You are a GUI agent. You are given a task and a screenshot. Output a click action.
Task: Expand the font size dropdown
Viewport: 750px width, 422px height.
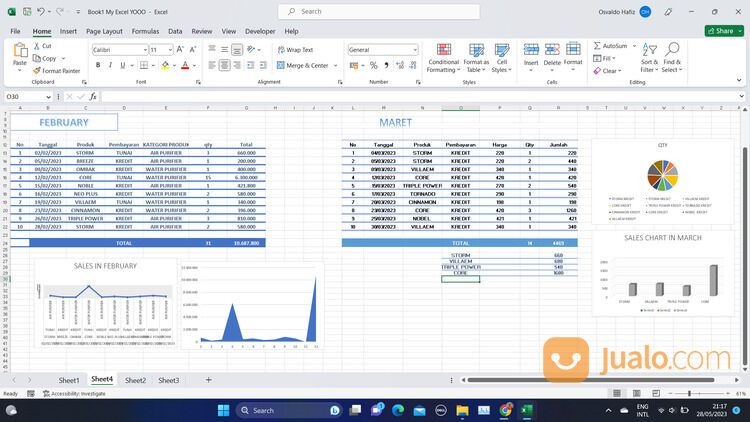point(166,49)
